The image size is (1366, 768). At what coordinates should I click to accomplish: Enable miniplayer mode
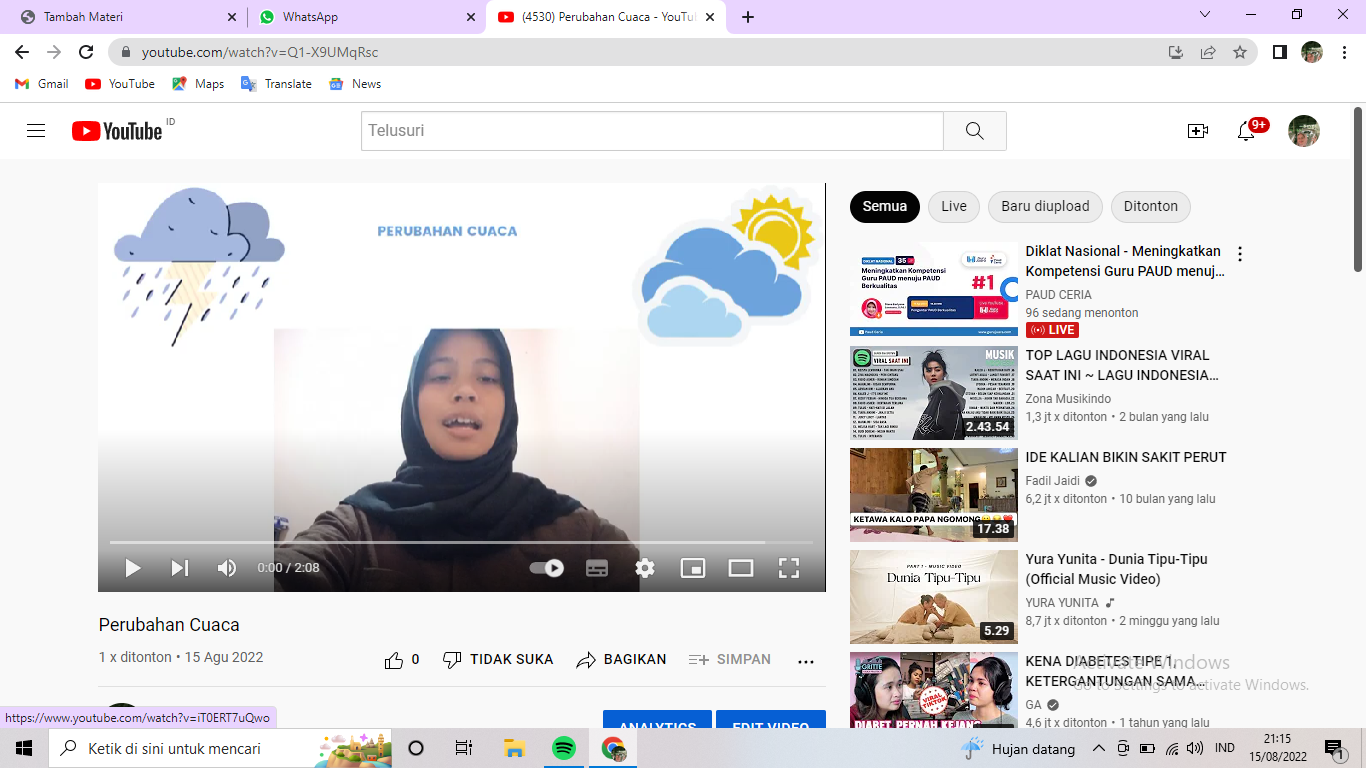pyautogui.click(x=693, y=568)
